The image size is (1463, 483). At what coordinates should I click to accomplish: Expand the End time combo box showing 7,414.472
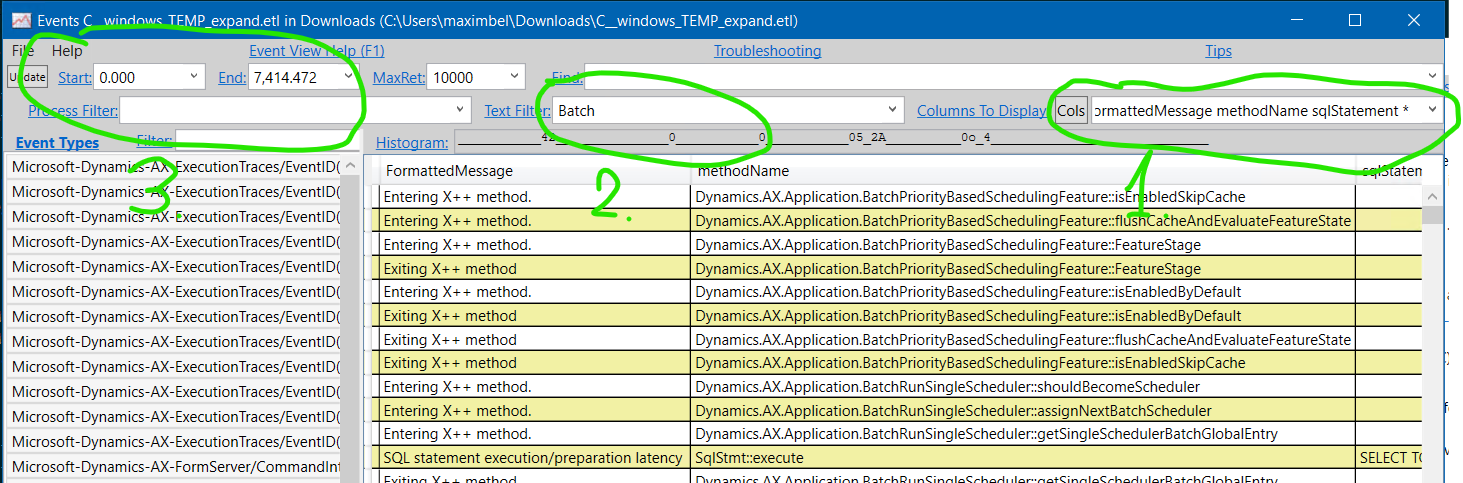(x=348, y=77)
